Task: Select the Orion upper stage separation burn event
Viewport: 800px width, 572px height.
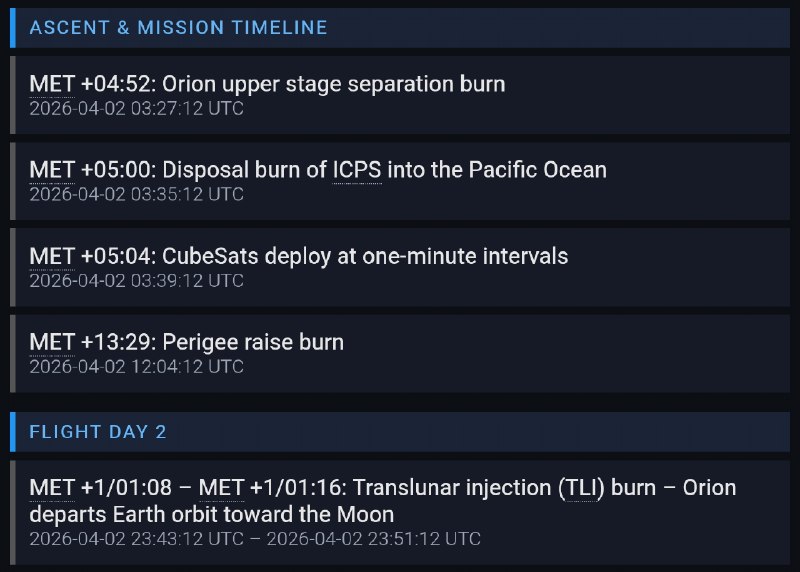Action: point(400,95)
